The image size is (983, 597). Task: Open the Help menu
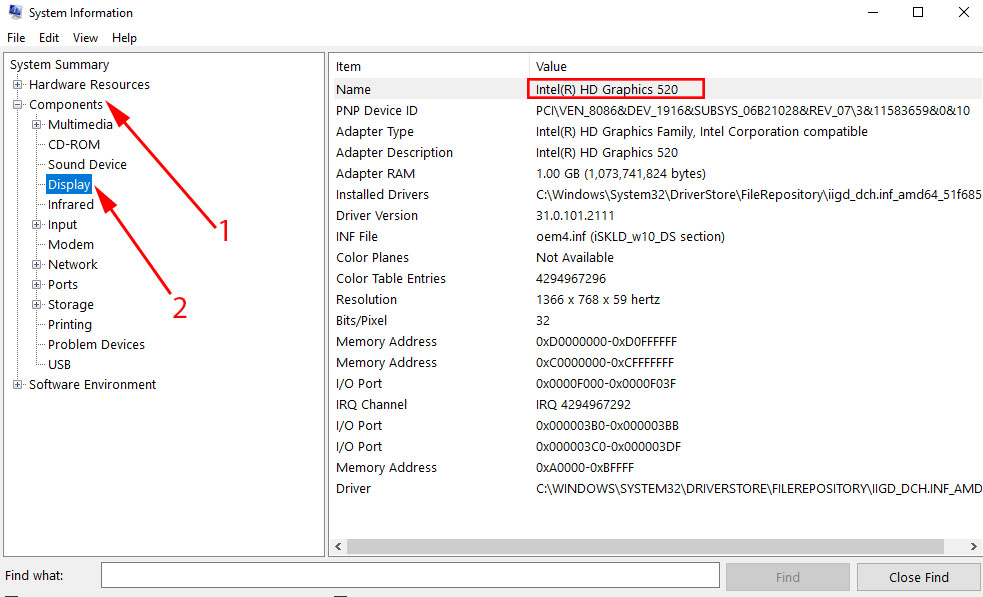[124, 37]
